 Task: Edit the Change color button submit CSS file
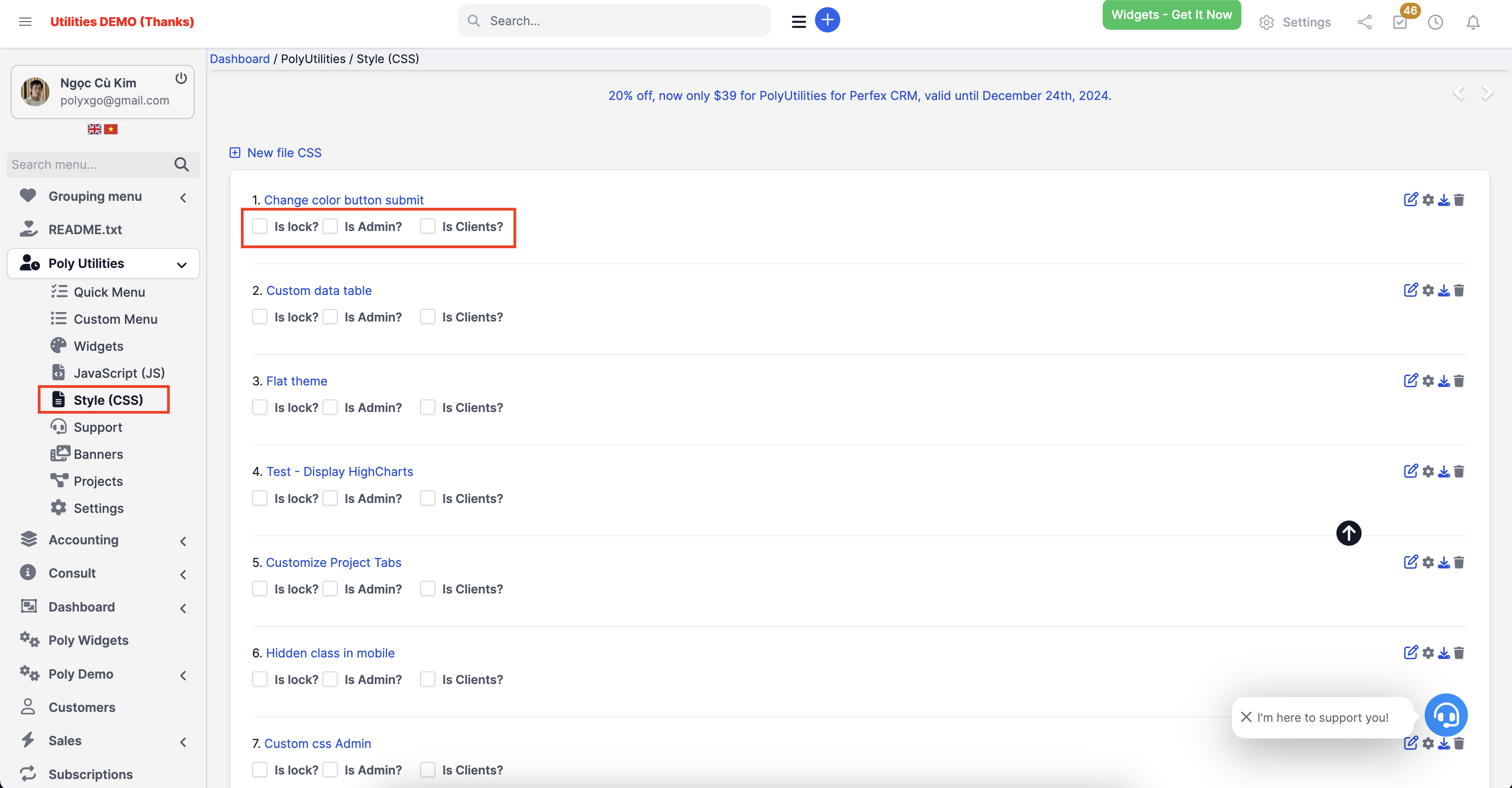[x=1411, y=199]
